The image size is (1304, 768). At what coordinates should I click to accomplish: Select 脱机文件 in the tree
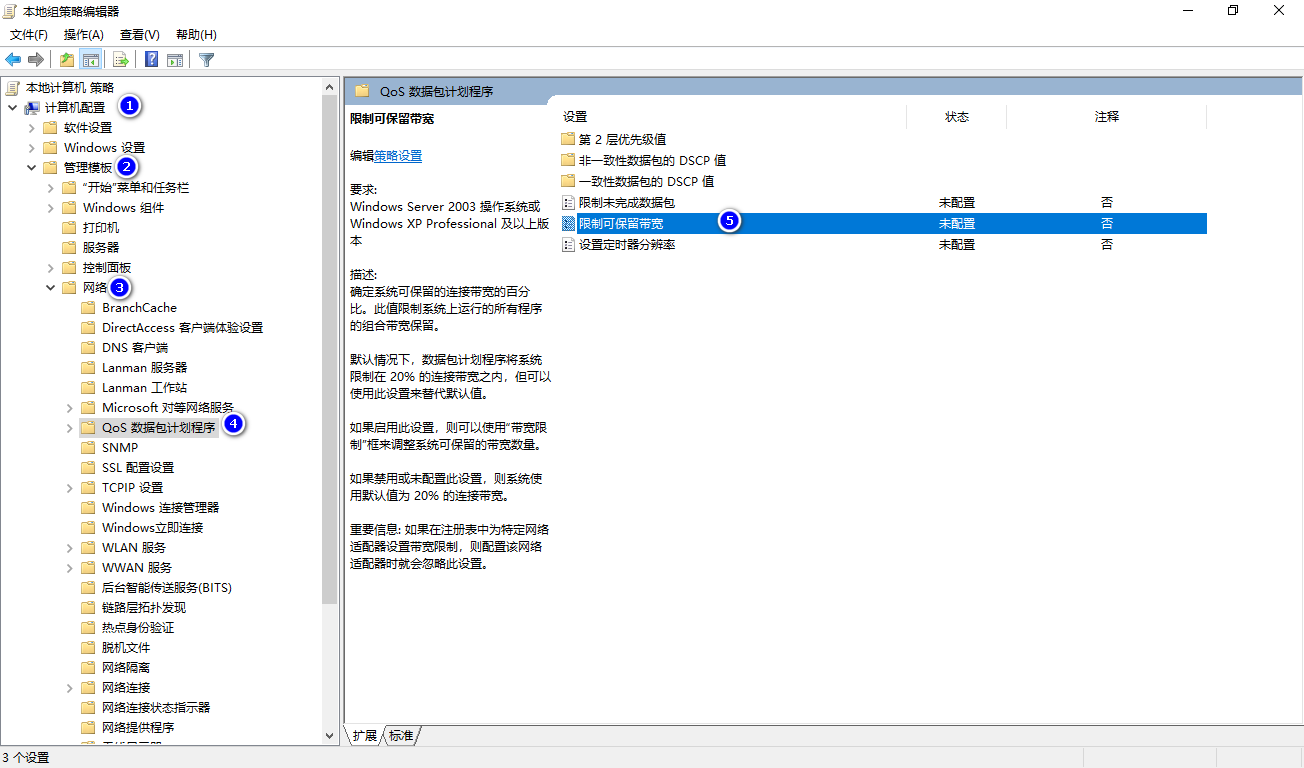(x=126, y=647)
